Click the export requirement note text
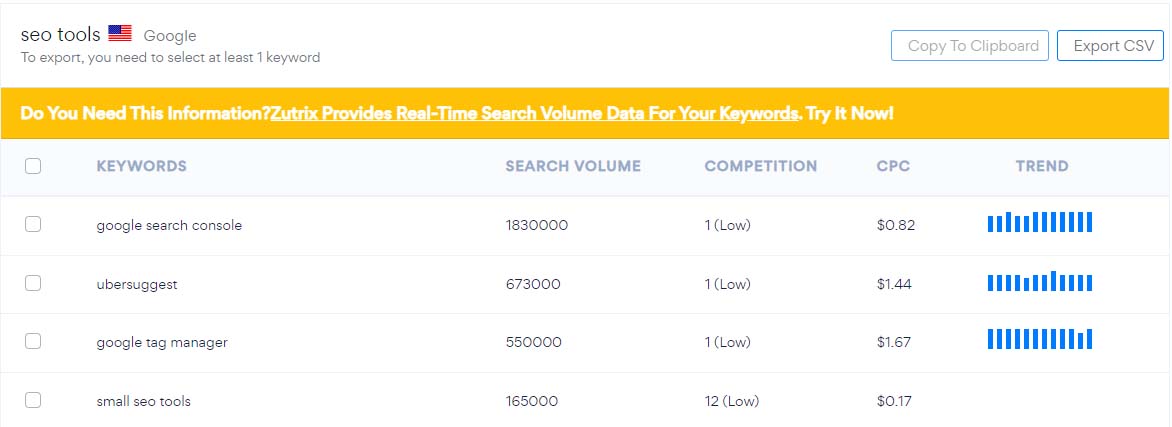The height and width of the screenshot is (427, 1172). tap(170, 58)
